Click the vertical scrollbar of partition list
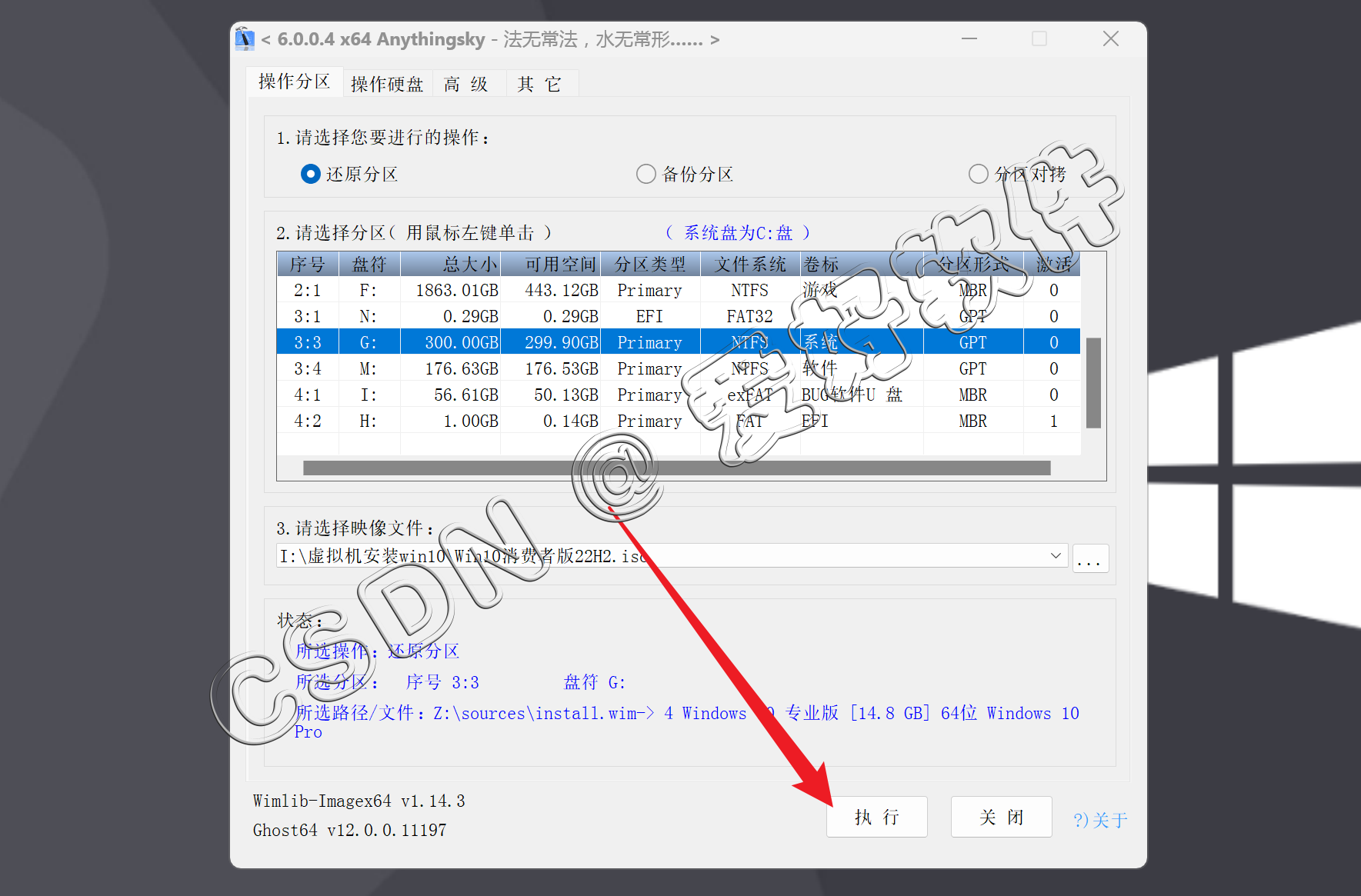1361x896 pixels. tap(1093, 382)
